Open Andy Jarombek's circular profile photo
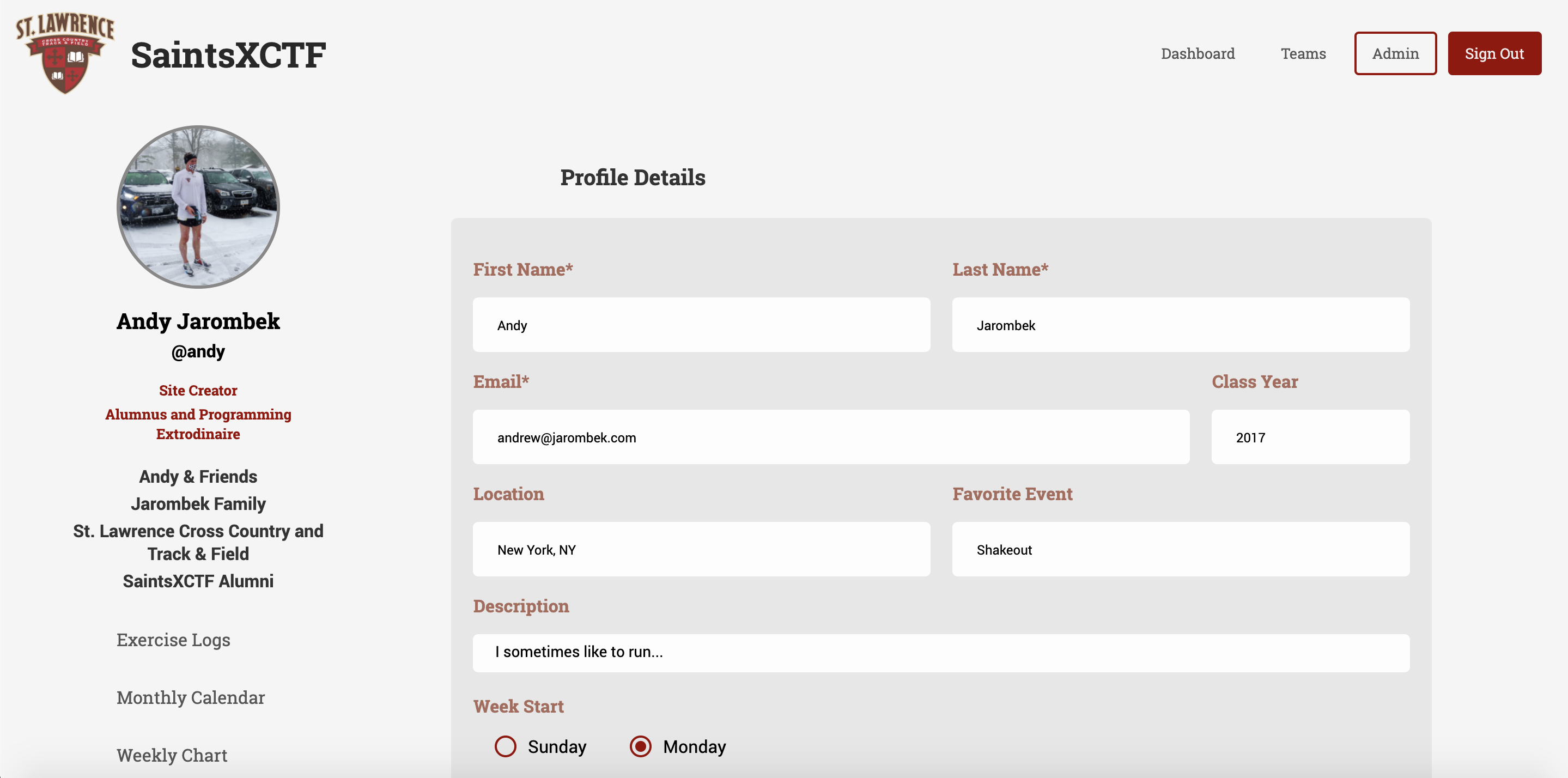This screenshot has height=778, width=1568. 198,207
